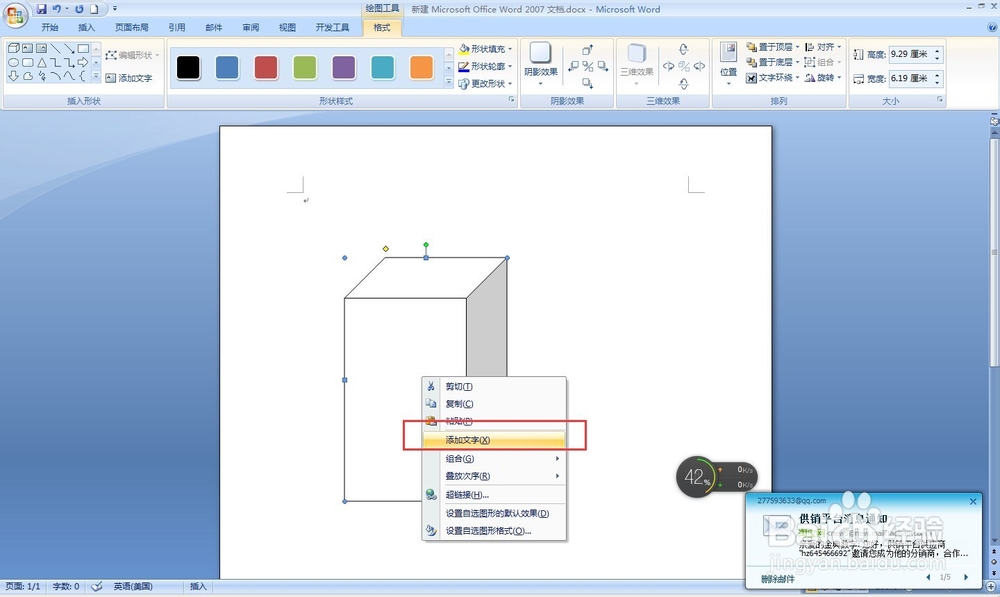Undo the last action

[x=57, y=9]
